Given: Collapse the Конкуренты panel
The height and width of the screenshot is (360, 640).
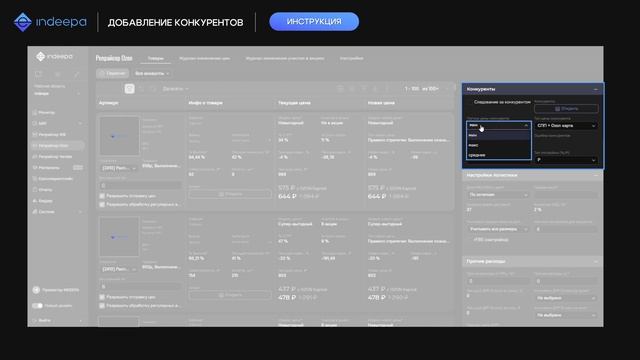Looking at the screenshot, I should tap(596, 89).
